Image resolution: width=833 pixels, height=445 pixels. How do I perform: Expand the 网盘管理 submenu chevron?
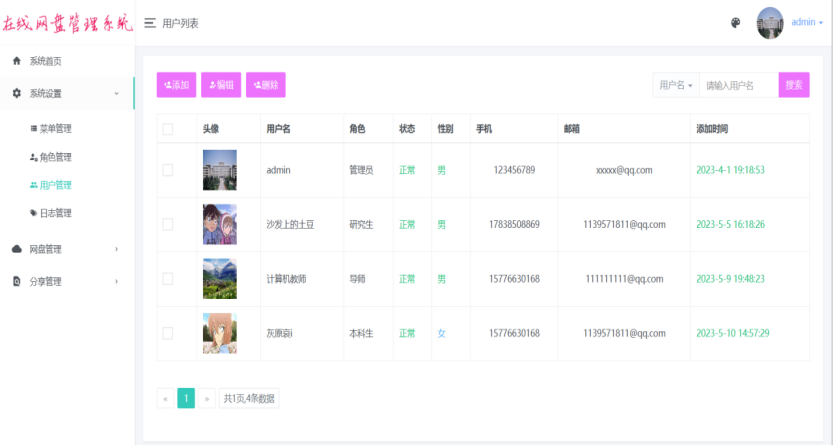pos(116,249)
